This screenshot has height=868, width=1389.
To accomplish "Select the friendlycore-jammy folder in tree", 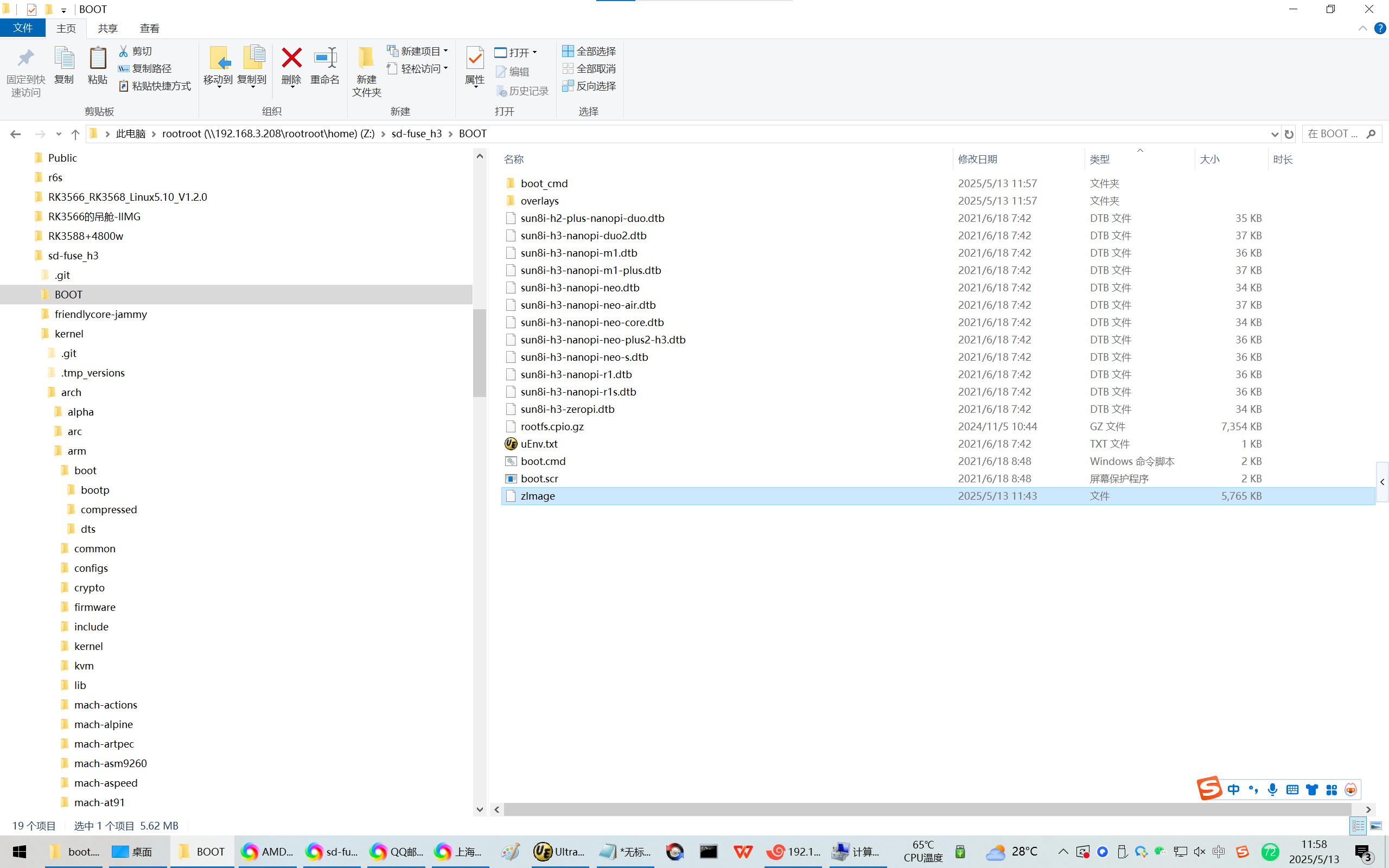I will 100,314.
